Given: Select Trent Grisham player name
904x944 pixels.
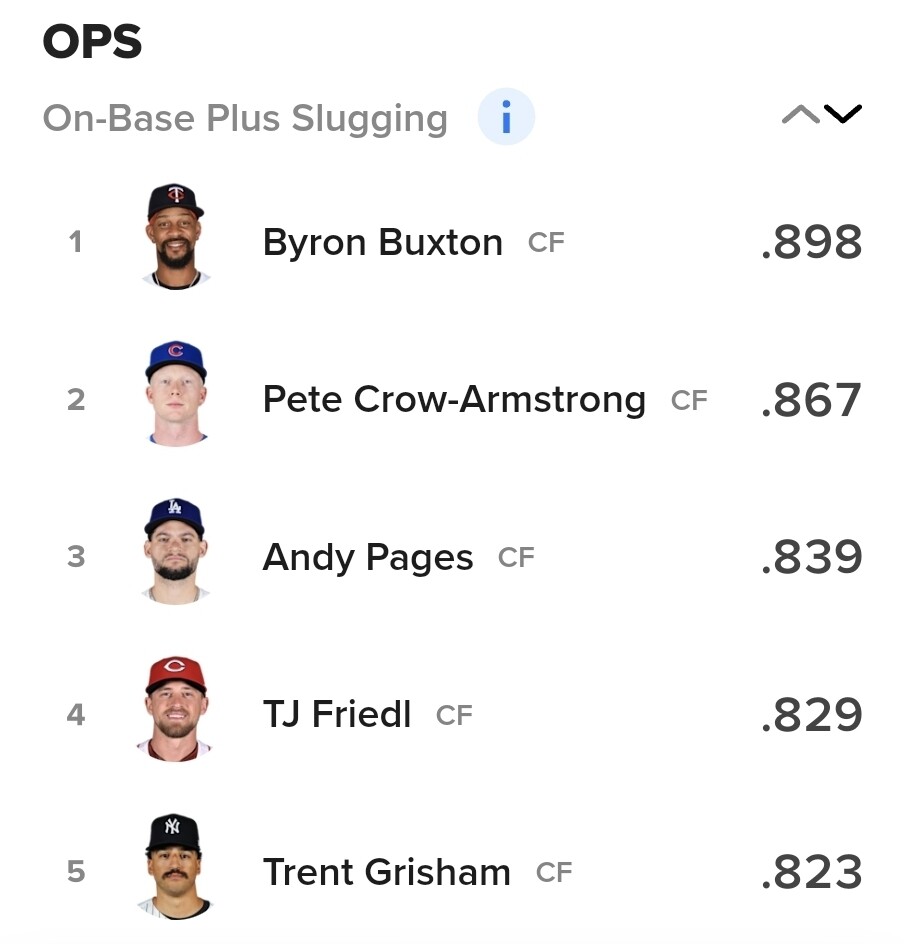Looking at the screenshot, I should tap(386, 872).
